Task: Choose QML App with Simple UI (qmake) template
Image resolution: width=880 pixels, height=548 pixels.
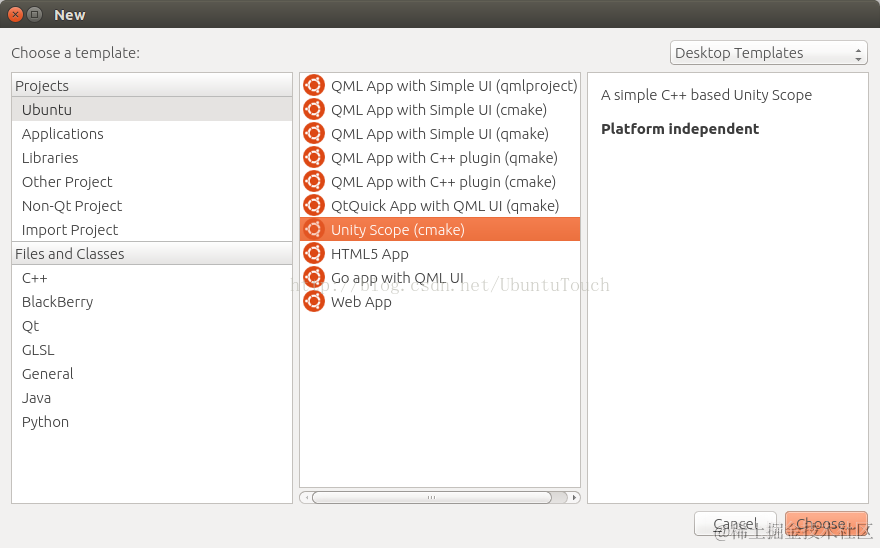Action: tap(440, 134)
